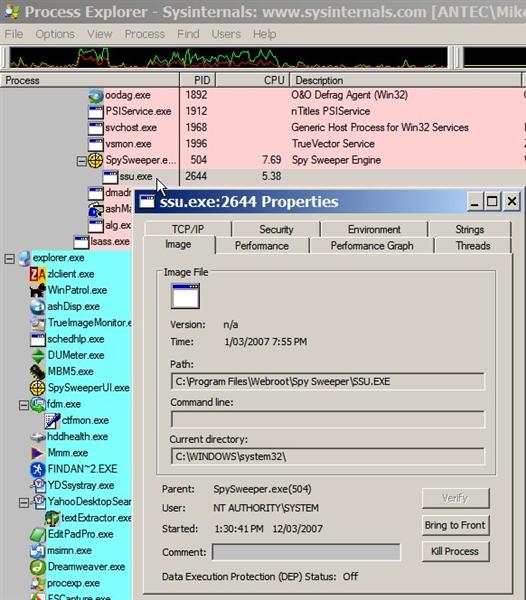This screenshot has height=600, width=526.
Task: Switch to the Security tab
Action: [x=276, y=229]
